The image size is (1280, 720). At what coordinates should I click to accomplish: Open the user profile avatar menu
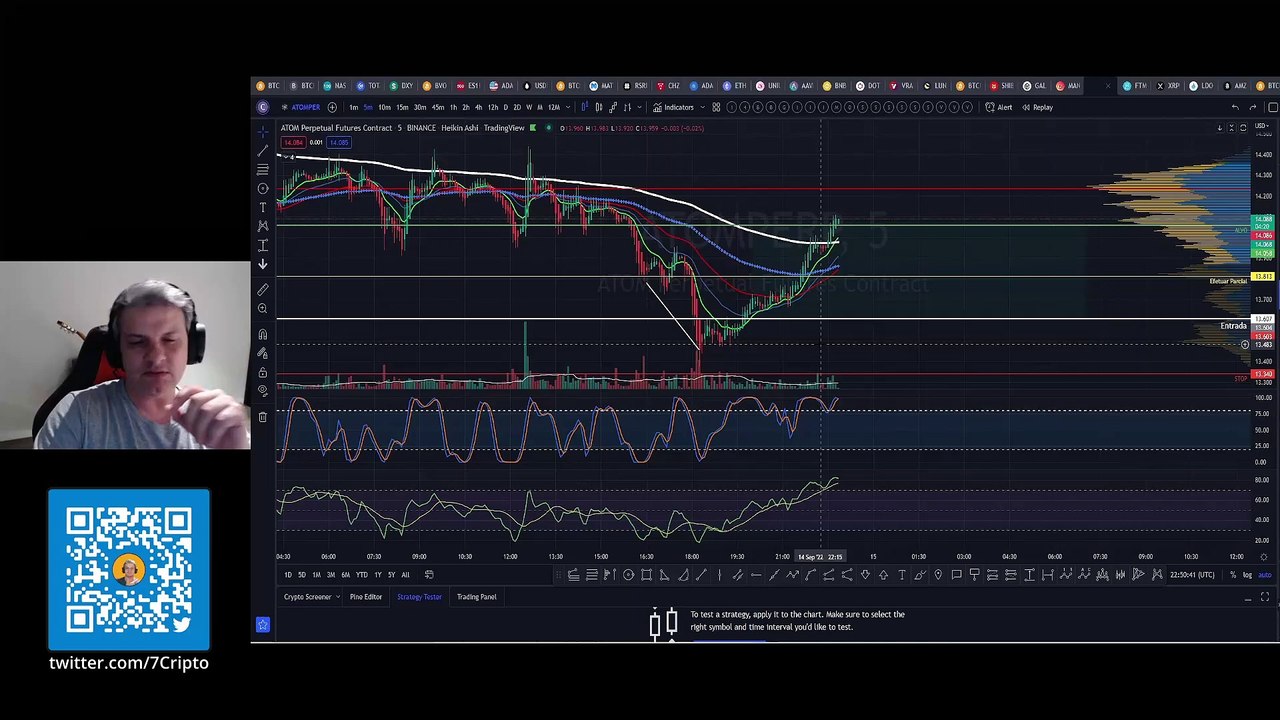point(263,107)
